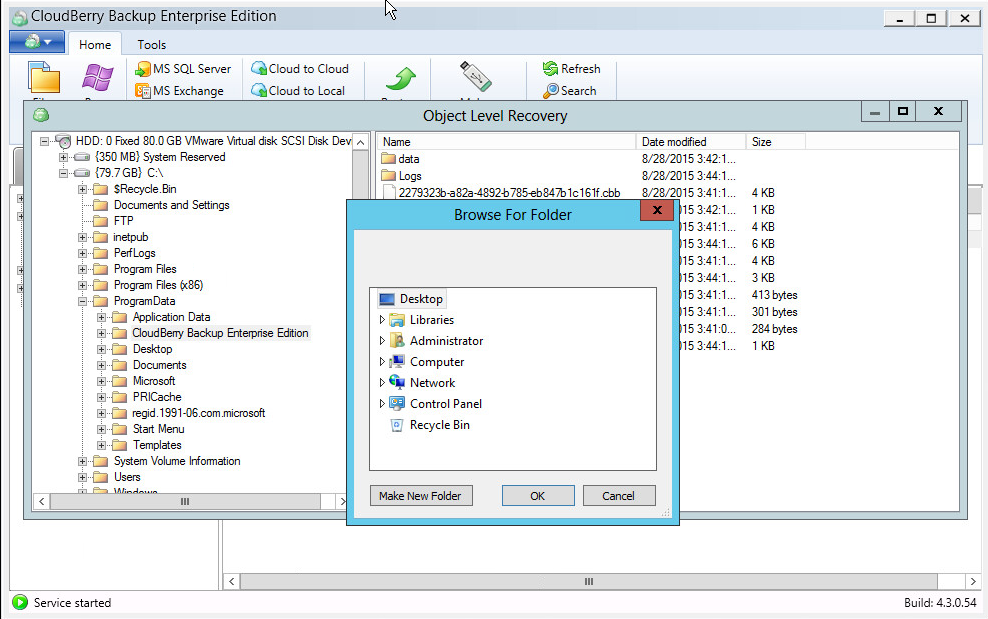This screenshot has height=619, width=988.
Task: Click the main window bottom horizontal scrollbar
Action: point(589,581)
